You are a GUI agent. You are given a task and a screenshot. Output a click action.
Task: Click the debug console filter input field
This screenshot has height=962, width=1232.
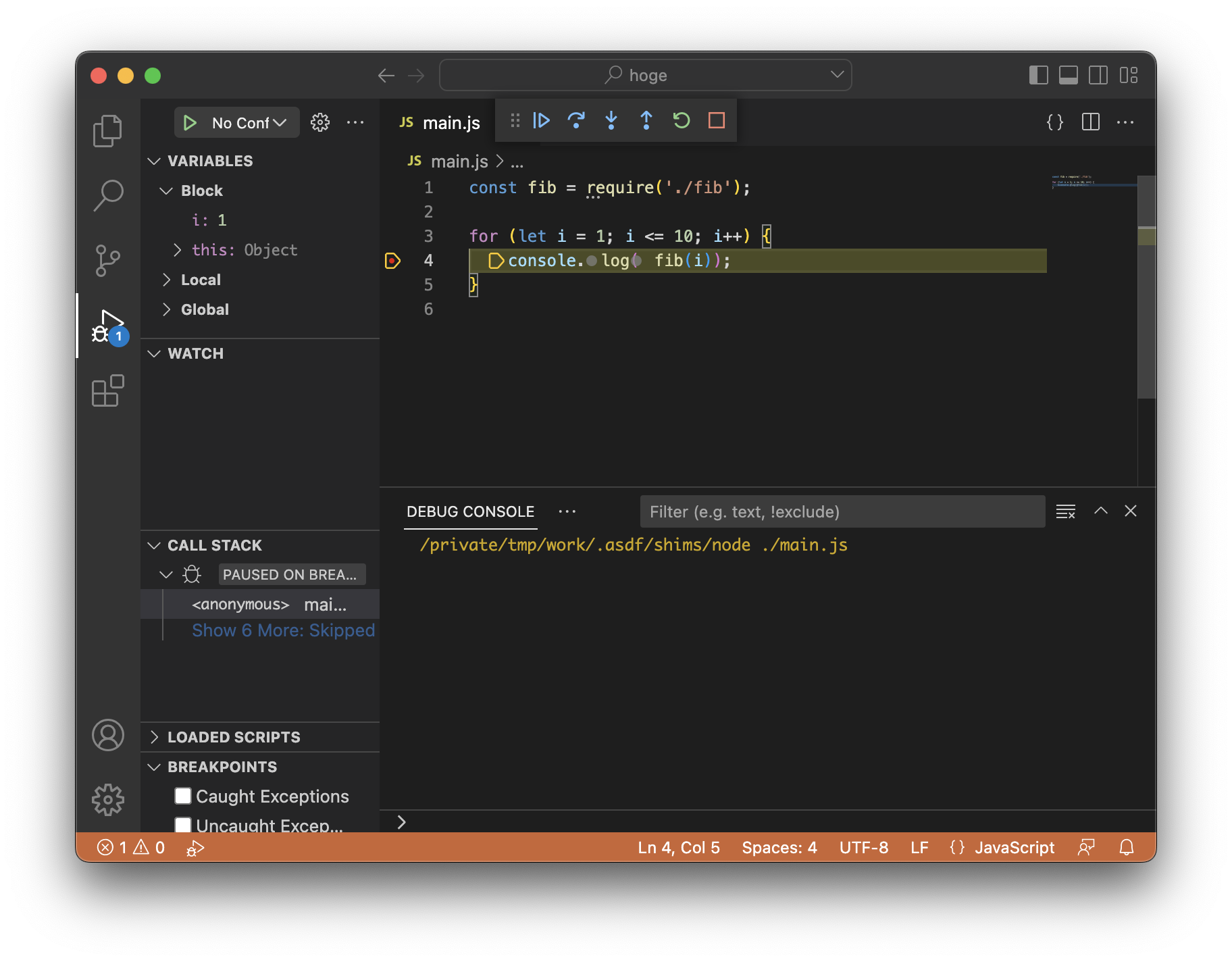842,512
